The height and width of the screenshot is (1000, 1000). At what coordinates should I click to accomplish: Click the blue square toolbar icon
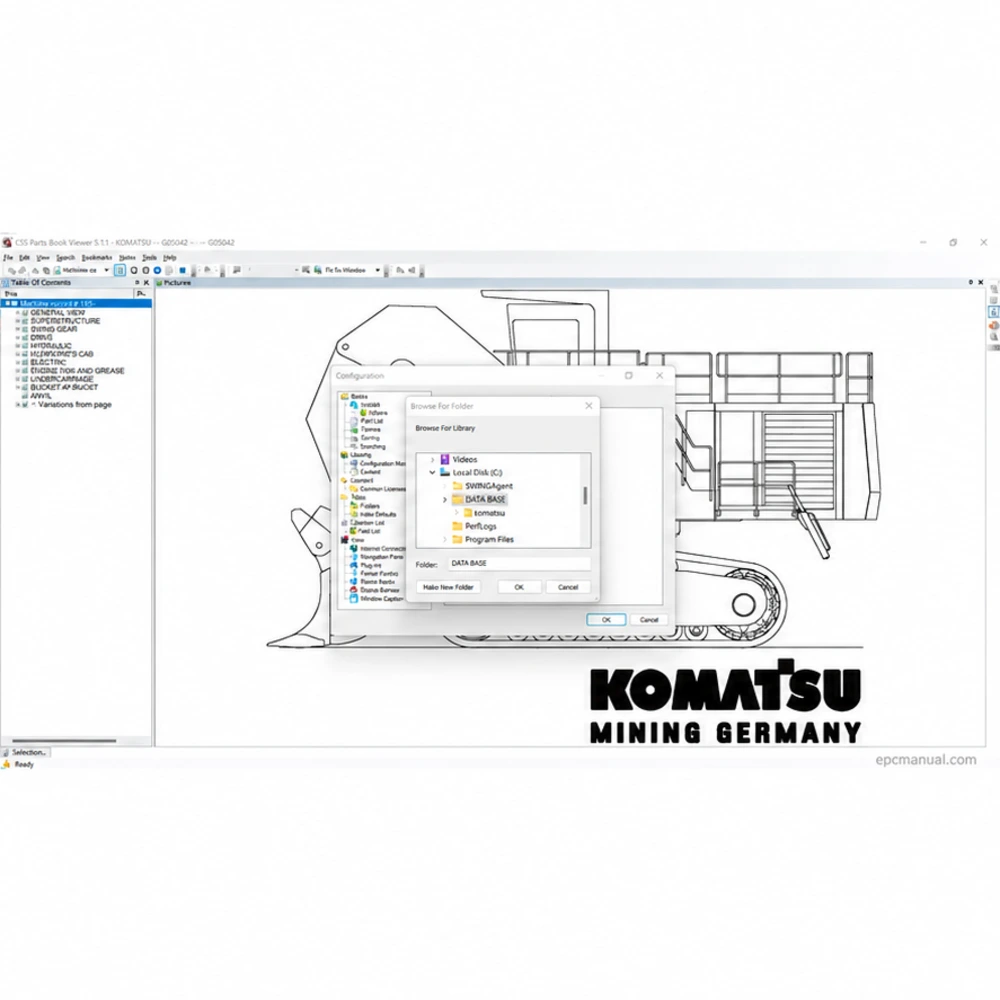pyautogui.click(x=182, y=270)
